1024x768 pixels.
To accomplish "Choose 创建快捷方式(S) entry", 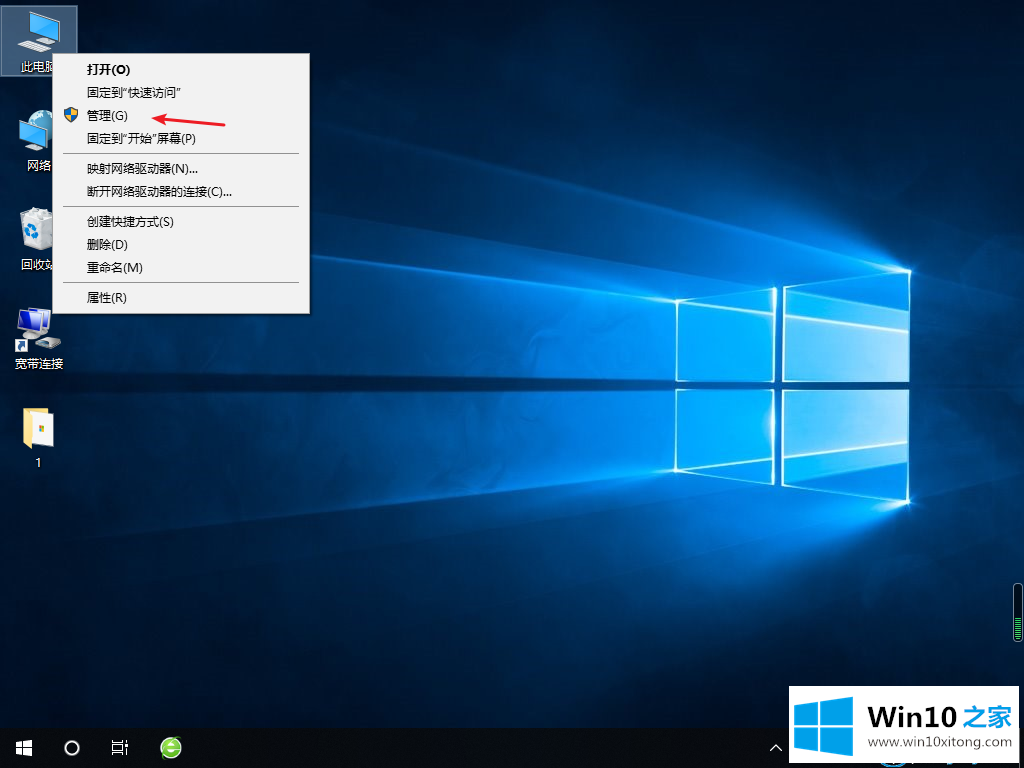I will tap(181, 221).
